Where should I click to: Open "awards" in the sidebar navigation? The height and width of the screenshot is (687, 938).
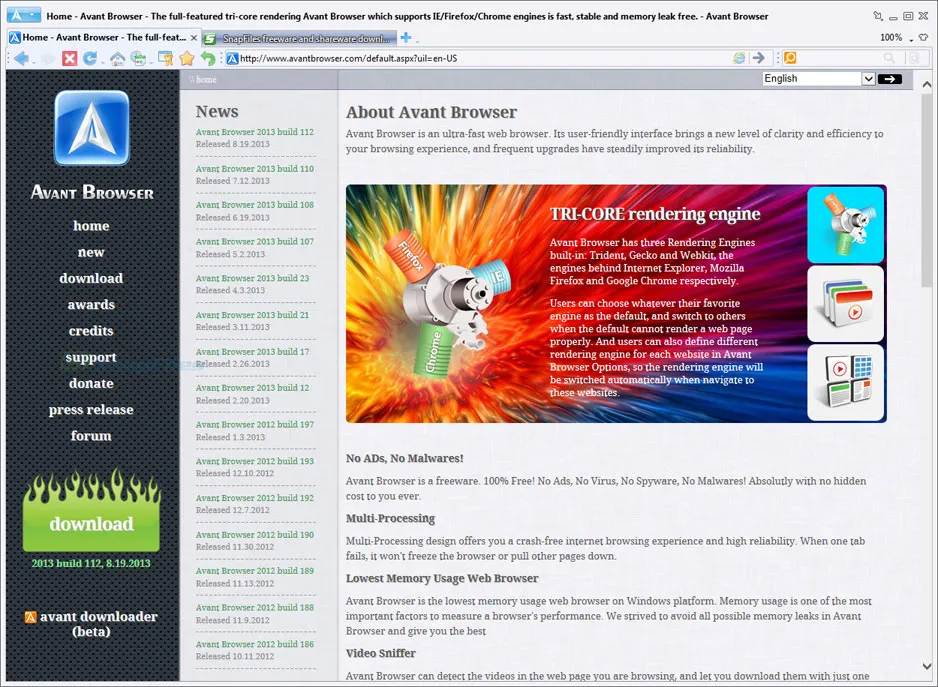click(91, 305)
